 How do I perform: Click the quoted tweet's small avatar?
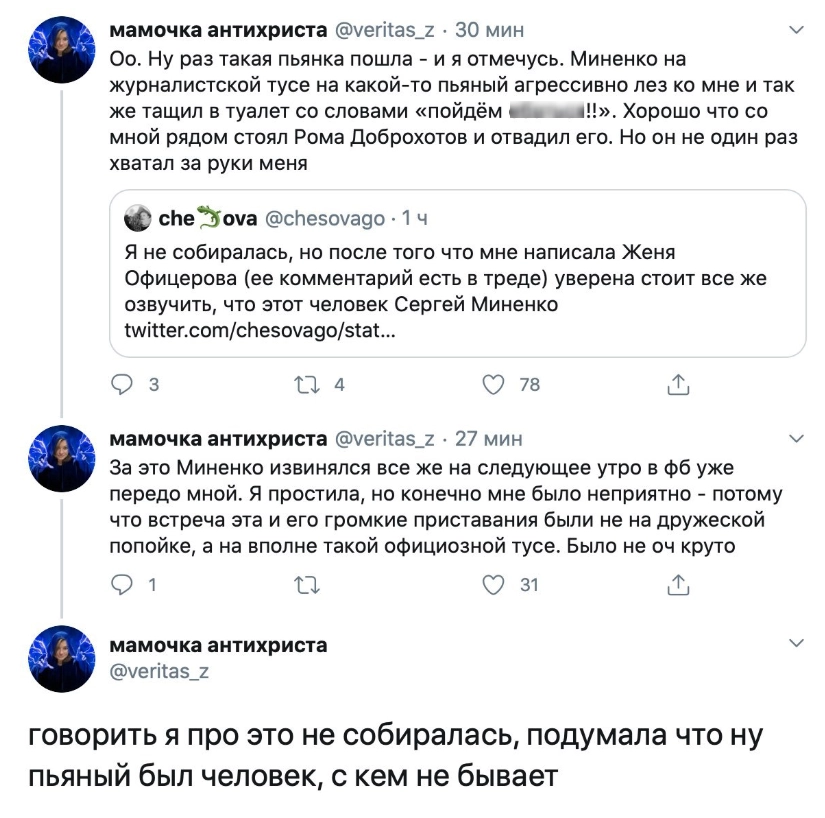(137, 217)
